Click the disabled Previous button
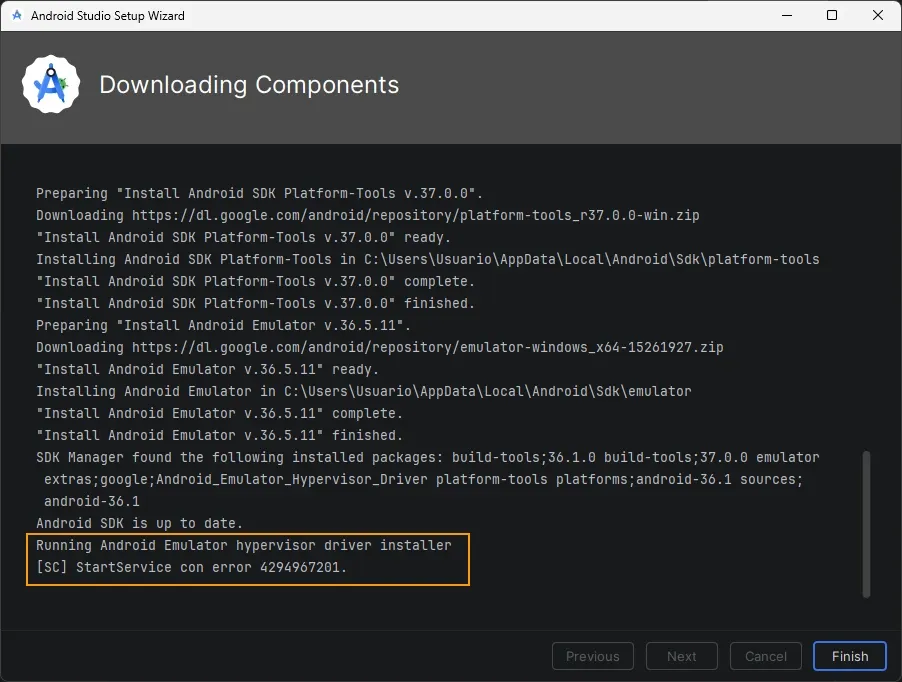 pyautogui.click(x=593, y=656)
